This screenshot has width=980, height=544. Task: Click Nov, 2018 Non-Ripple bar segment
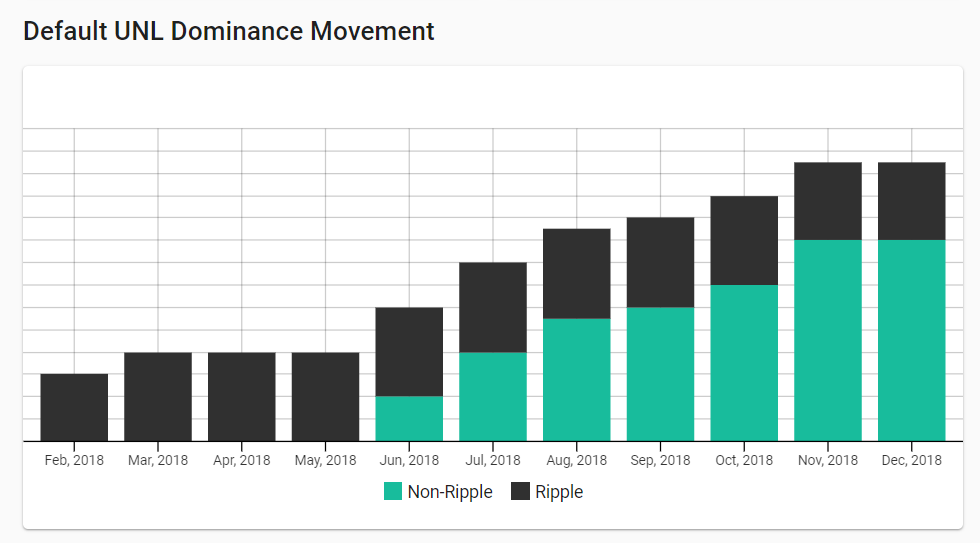coord(828,340)
